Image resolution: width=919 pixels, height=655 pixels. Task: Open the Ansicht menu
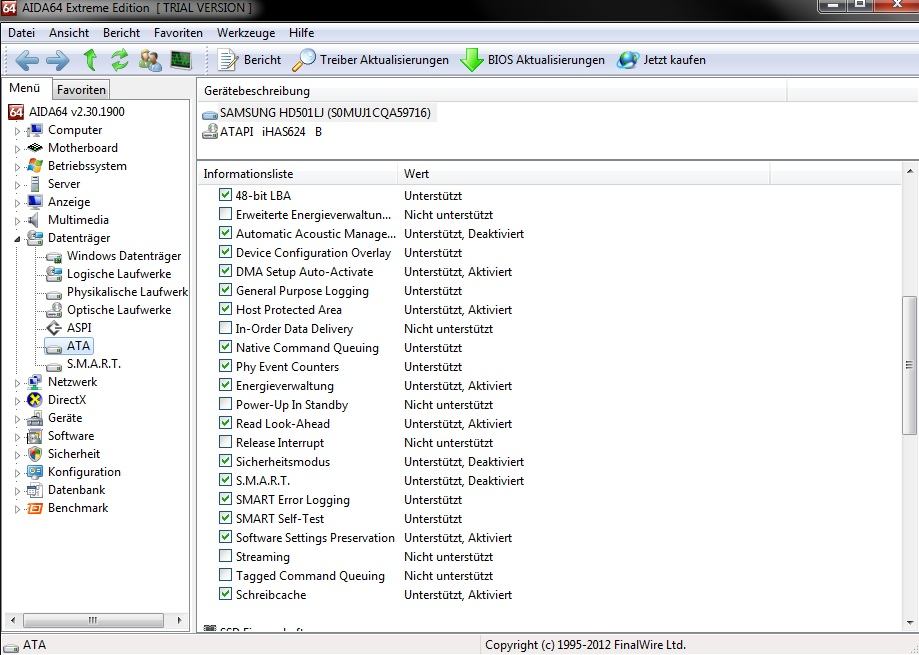point(69,33)
